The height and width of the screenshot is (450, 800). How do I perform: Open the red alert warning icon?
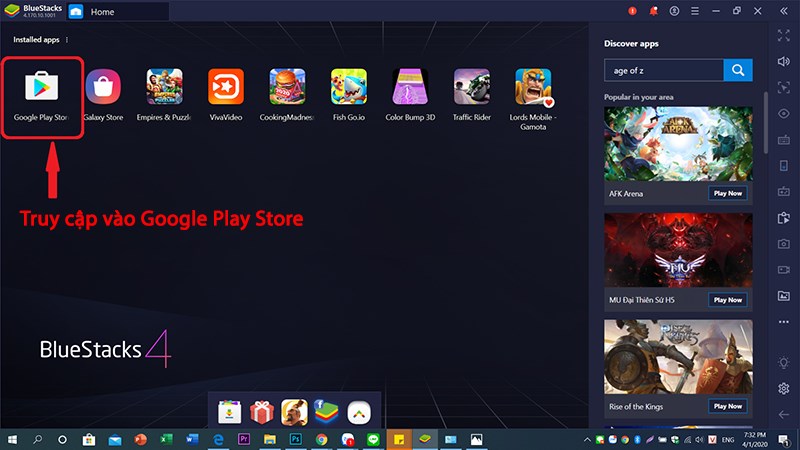[632, 11]
